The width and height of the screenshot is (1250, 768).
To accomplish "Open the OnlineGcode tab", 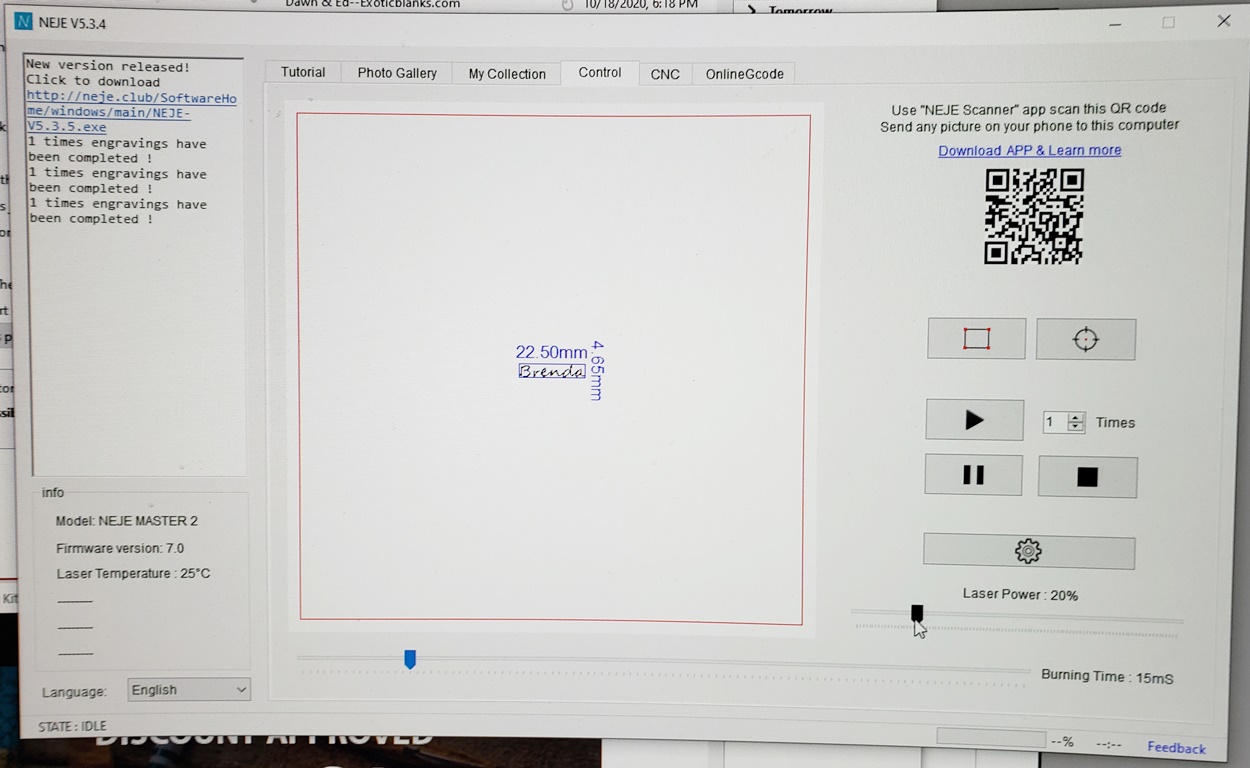I will coord(744,74).
